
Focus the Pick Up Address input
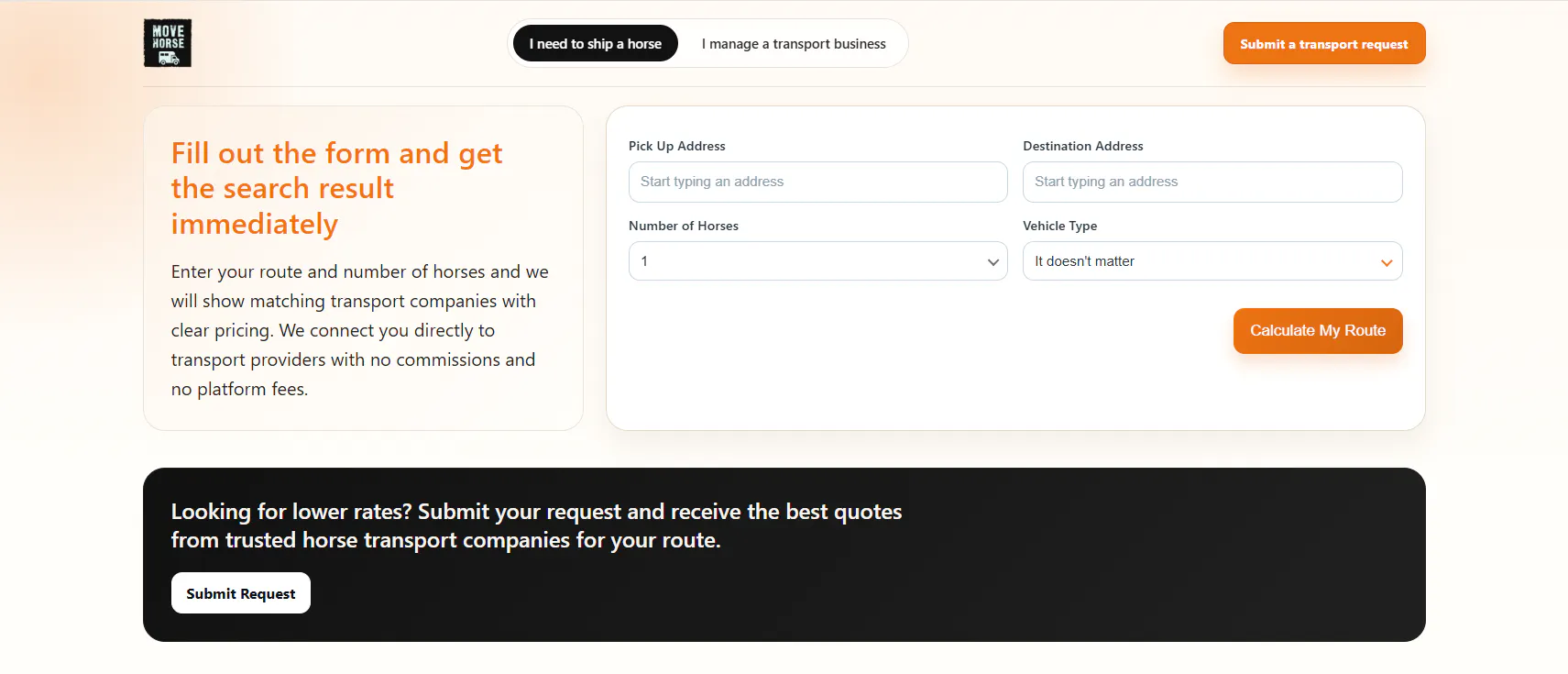818,182
